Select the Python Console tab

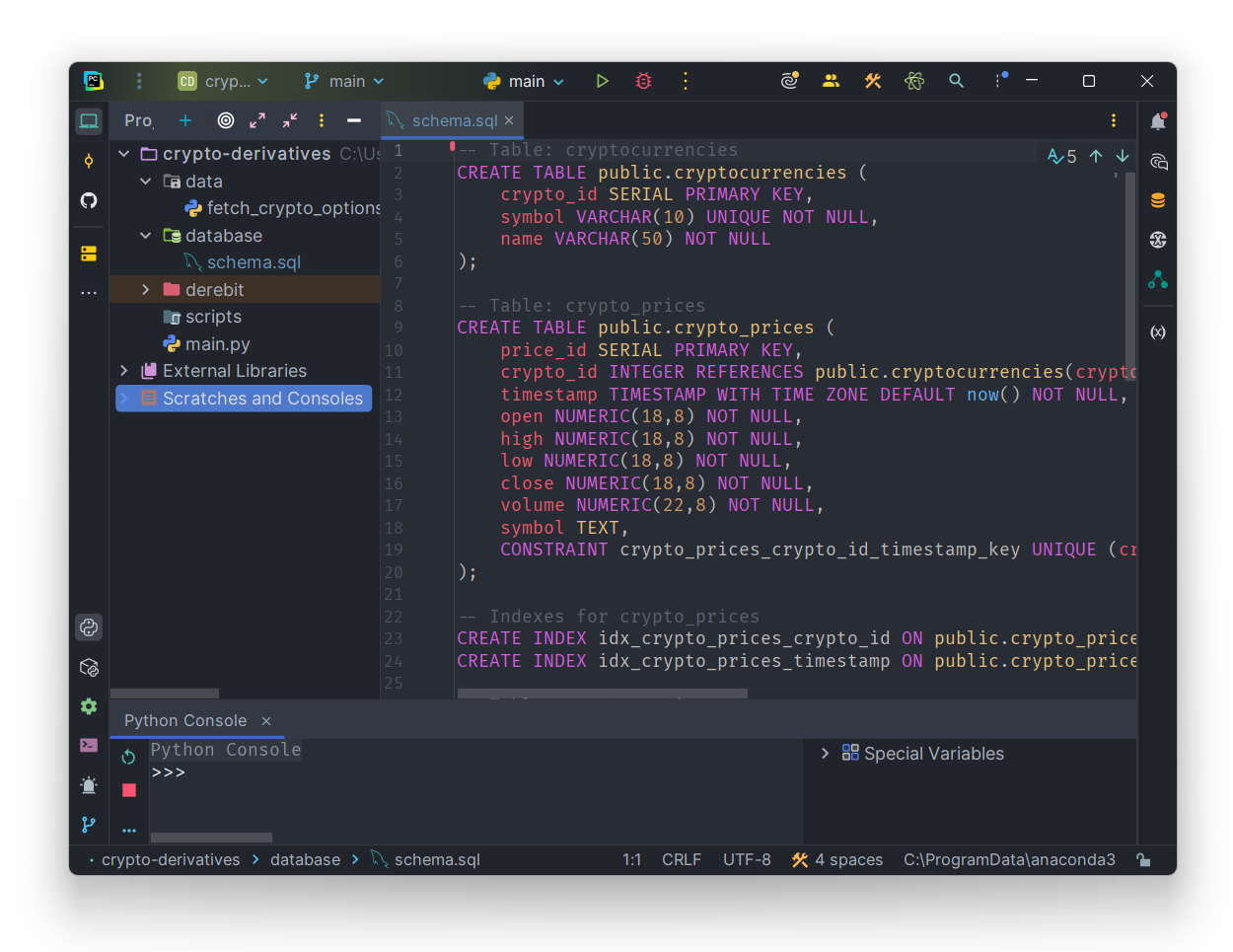click(185, 721)
